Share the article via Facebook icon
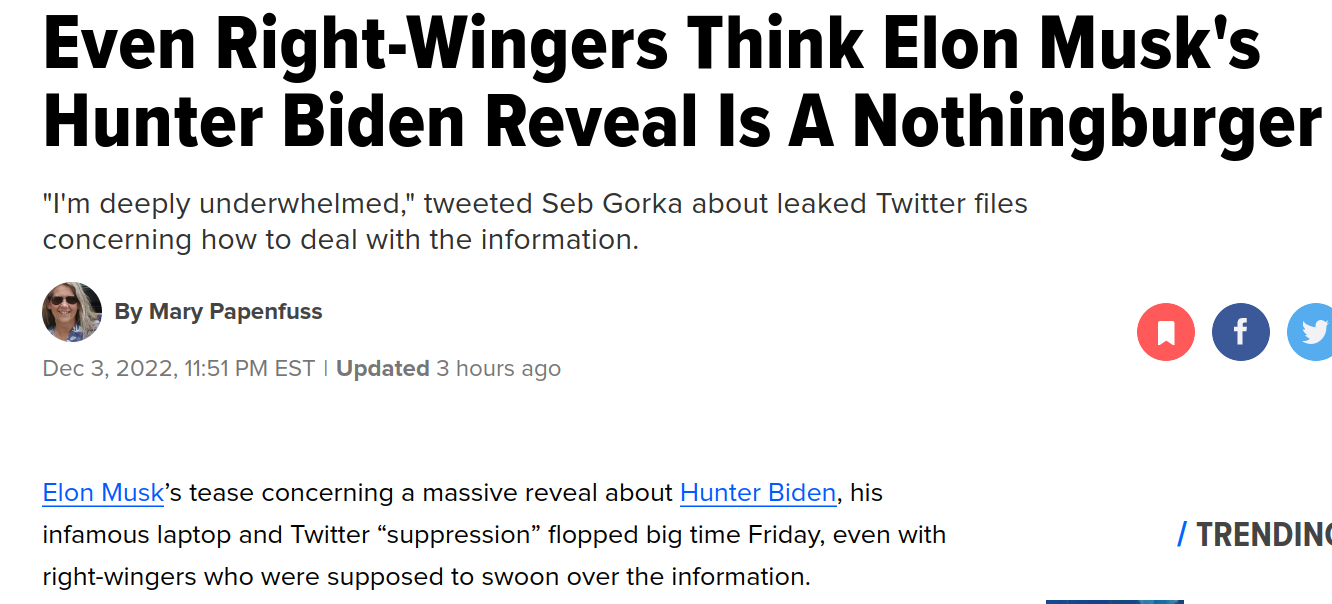This screenshot has width=1332, height=604. 1241,331
